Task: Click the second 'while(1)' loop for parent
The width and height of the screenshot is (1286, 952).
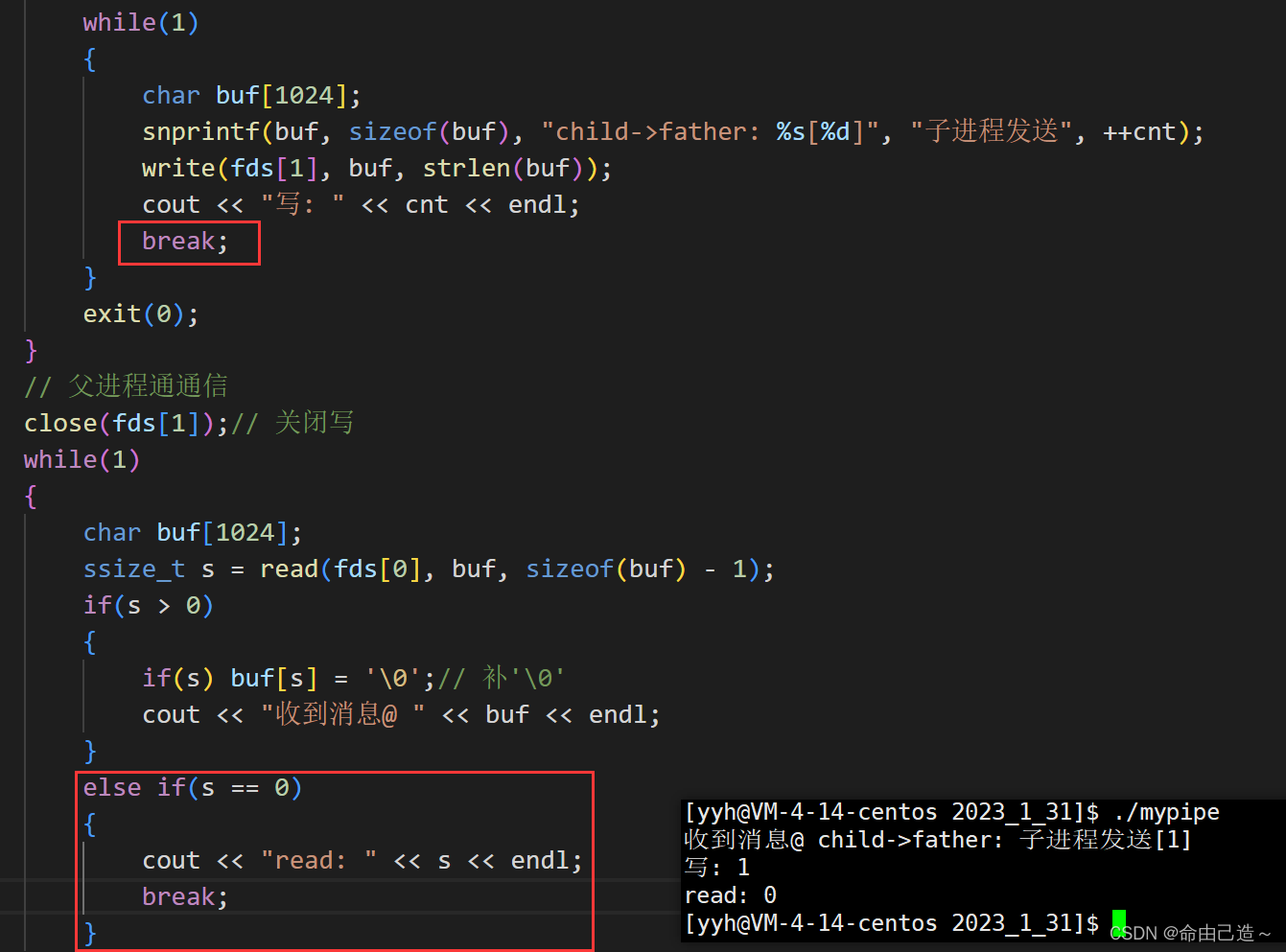Action: [x=82, y=459]
